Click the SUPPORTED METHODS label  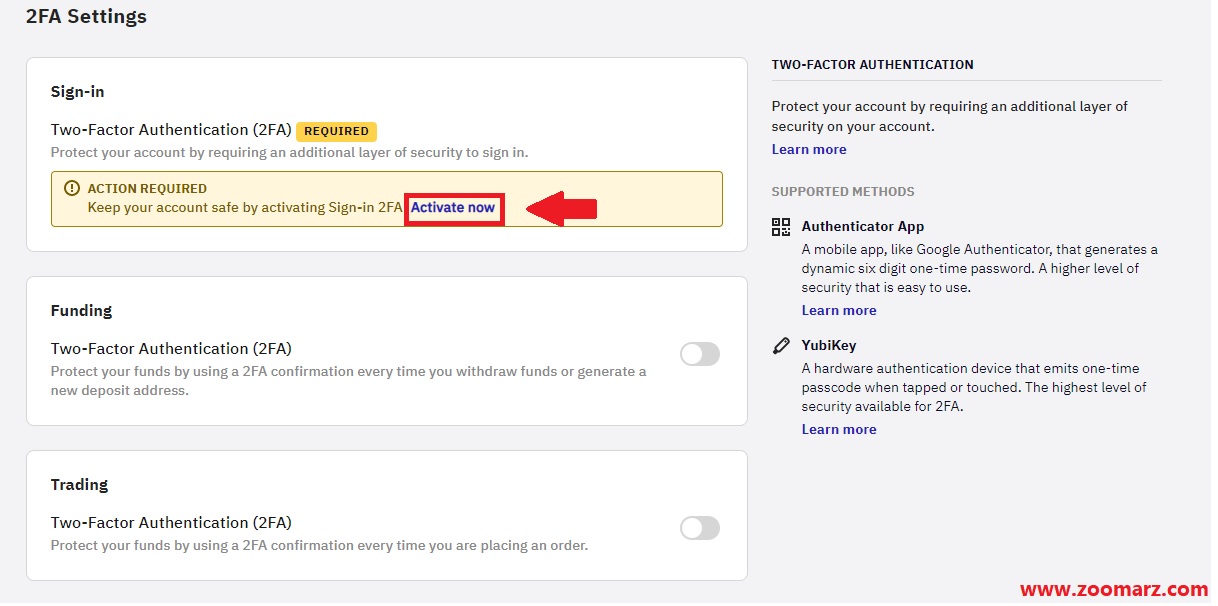pyautogui.click(x=843, y=192)
